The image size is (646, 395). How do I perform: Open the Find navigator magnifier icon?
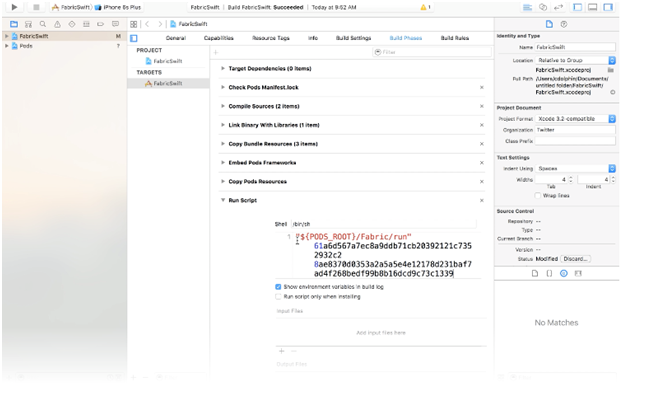click(43, 24)
